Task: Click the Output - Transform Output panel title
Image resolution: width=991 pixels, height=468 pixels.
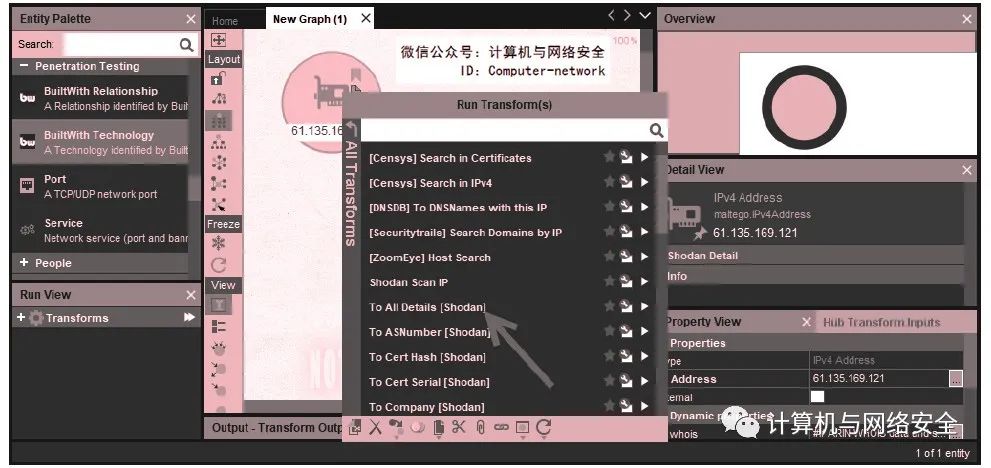Action: click(x=278, y=428)
